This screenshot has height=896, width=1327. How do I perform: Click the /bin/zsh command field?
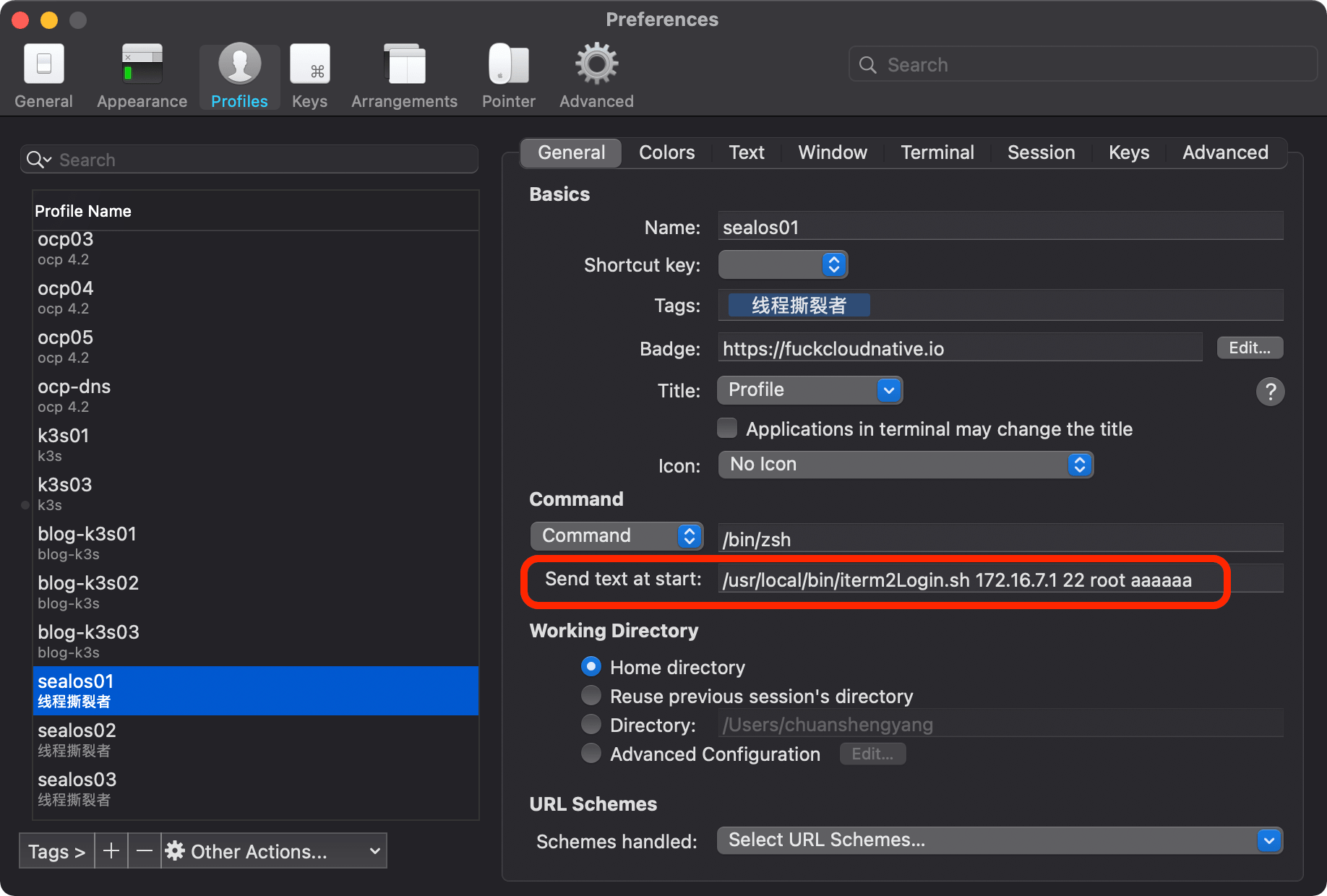(1001, 539)
